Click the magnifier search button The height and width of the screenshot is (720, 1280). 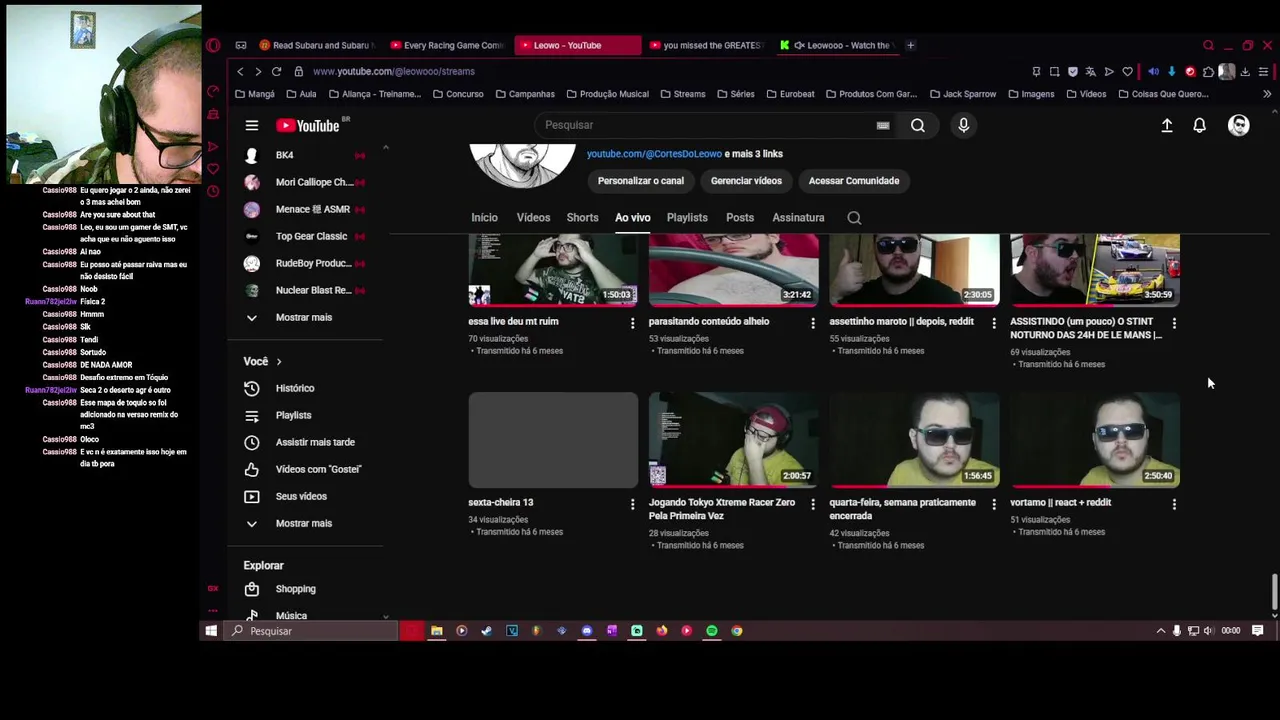pyautogui.click(x=917, y=125)
